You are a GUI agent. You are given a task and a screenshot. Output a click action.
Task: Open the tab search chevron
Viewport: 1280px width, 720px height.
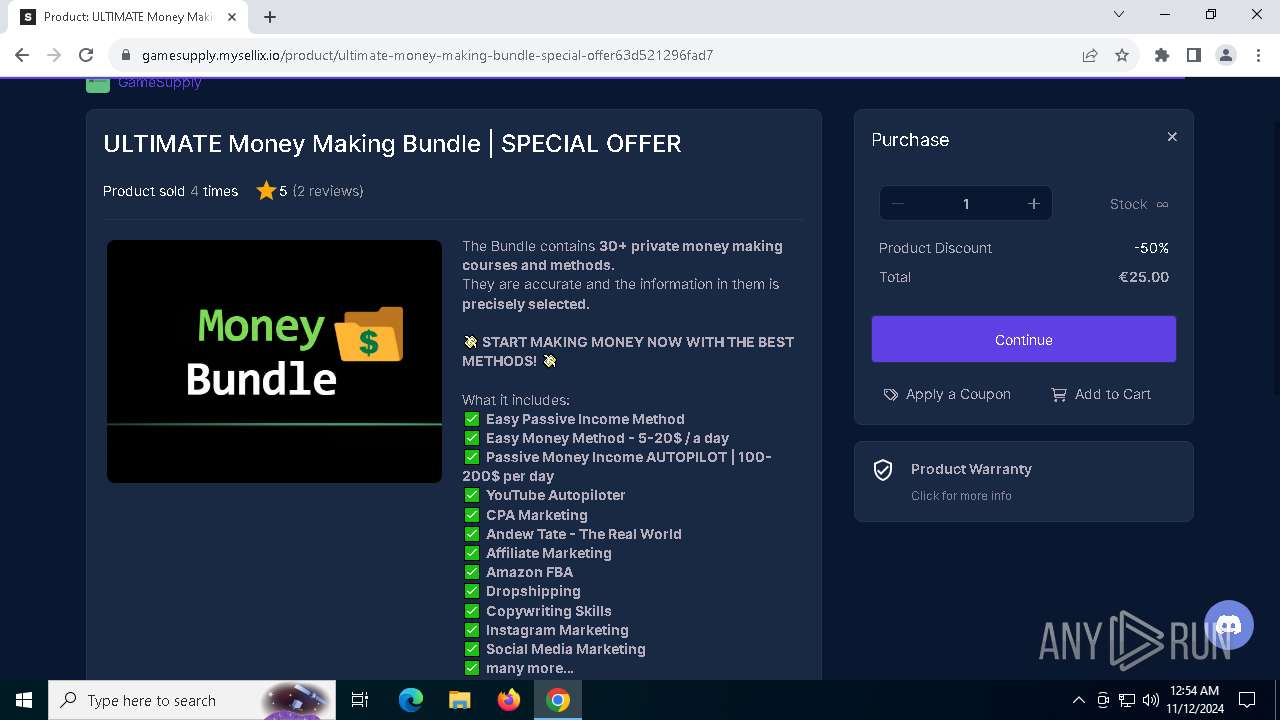click(1119, 15)
